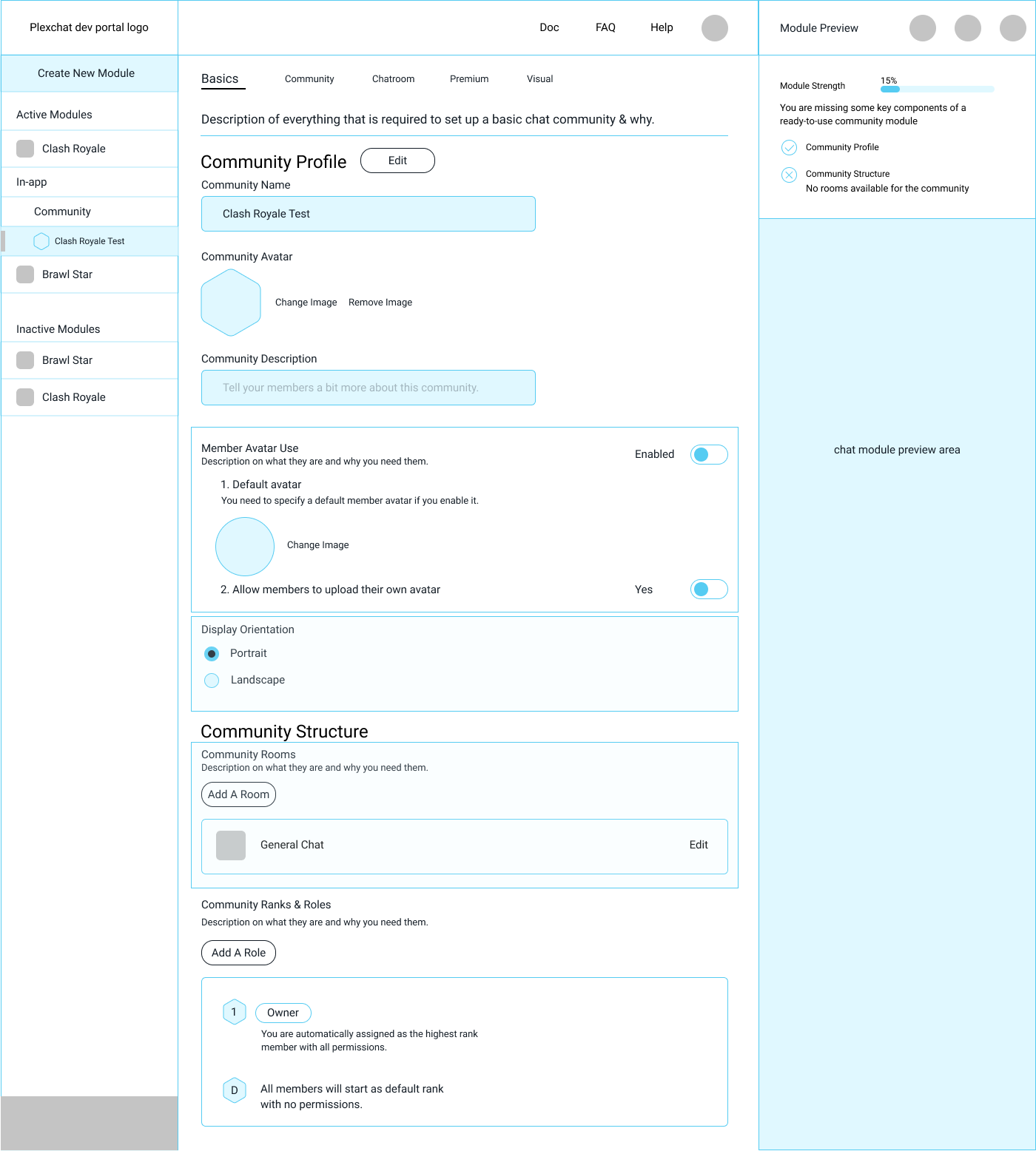Click the user avatar next to Help
The width and height of the screenshot is (1036, 1151).
tap(714, 28)
